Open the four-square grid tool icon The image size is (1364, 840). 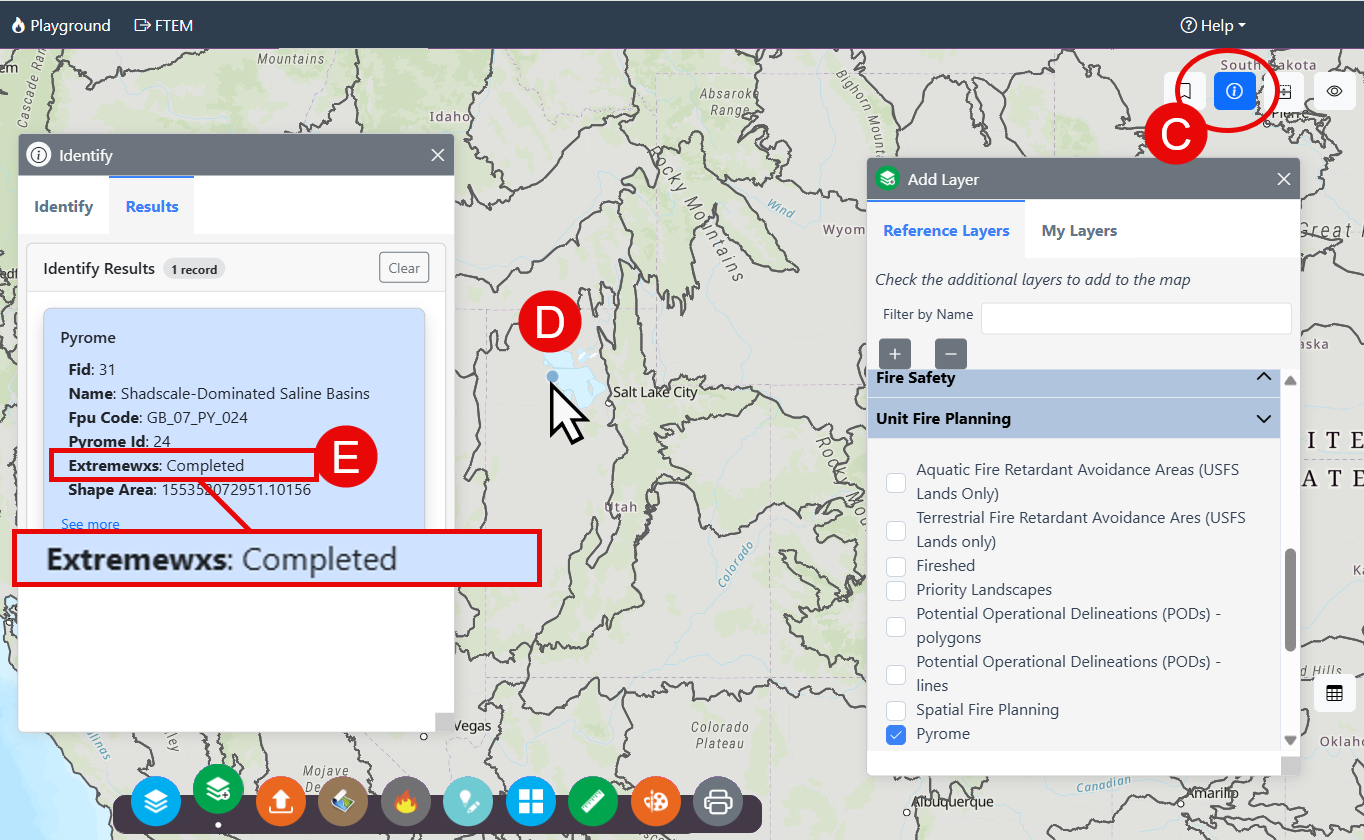pos(531,802)
